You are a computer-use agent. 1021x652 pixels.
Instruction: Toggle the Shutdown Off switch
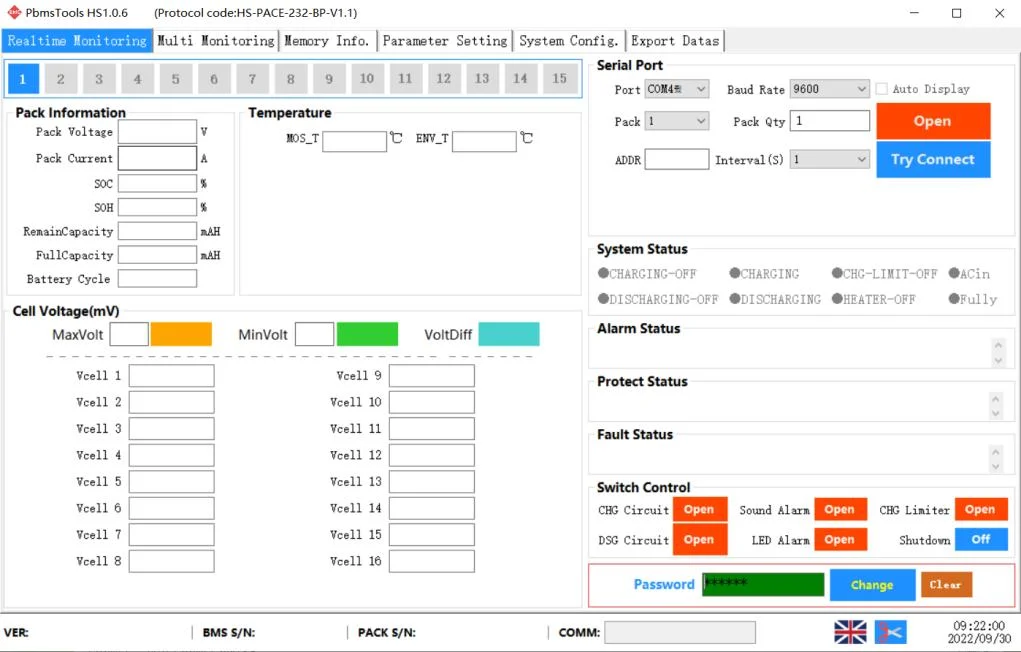coord(980,540)
